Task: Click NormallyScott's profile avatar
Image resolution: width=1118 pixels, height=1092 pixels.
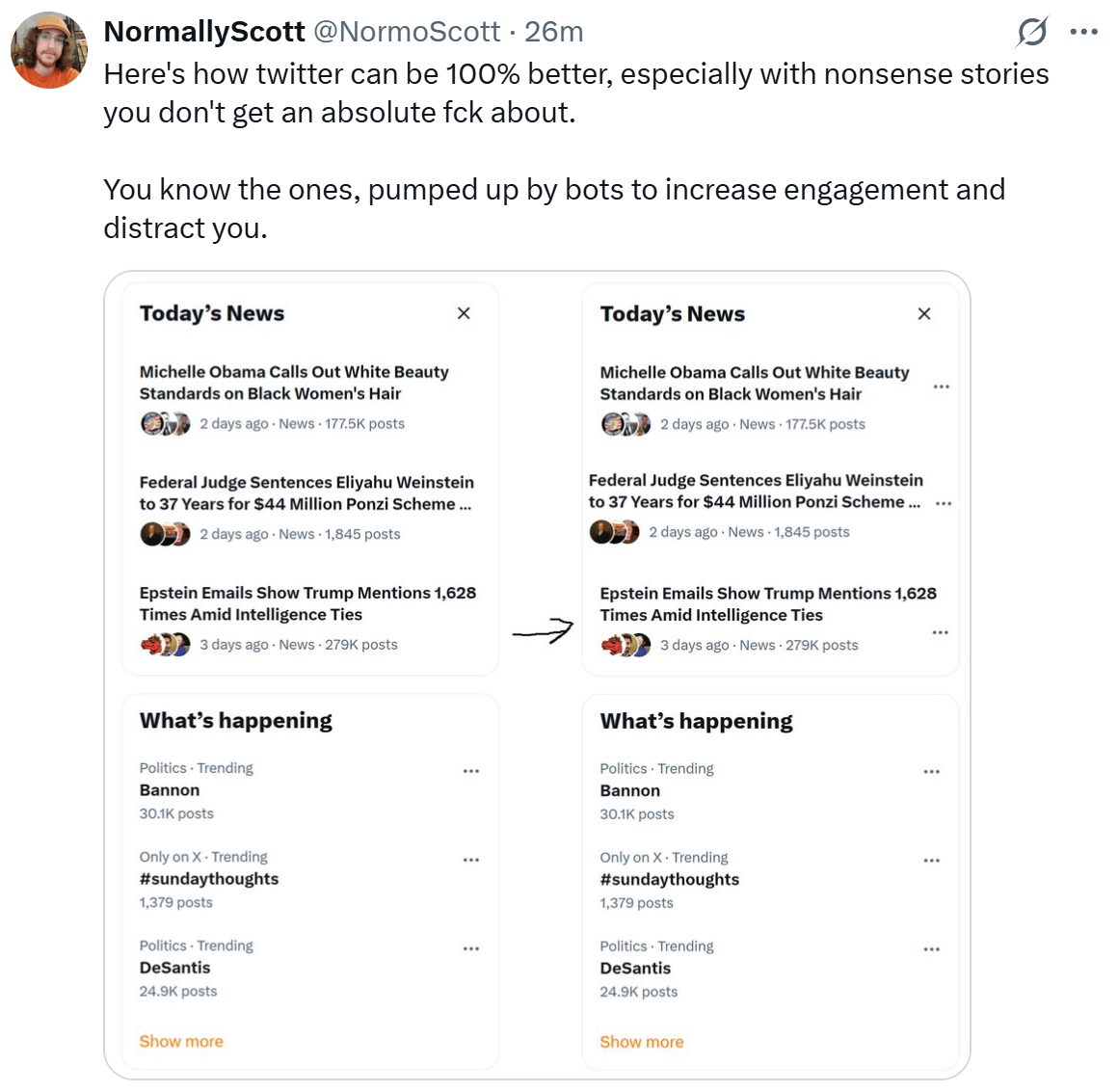Action: click(49, 51)
